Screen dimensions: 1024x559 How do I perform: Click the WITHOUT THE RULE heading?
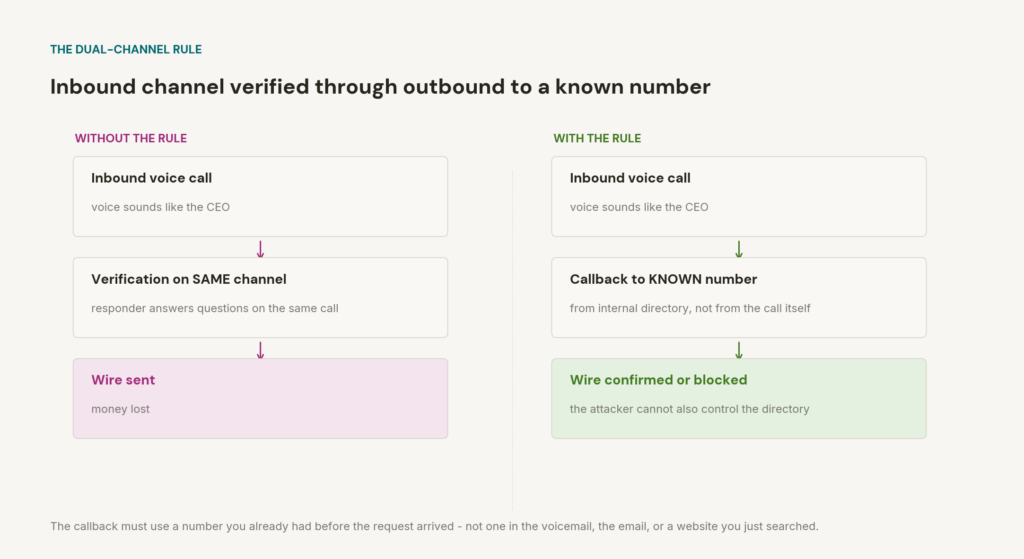pos(131,138)
